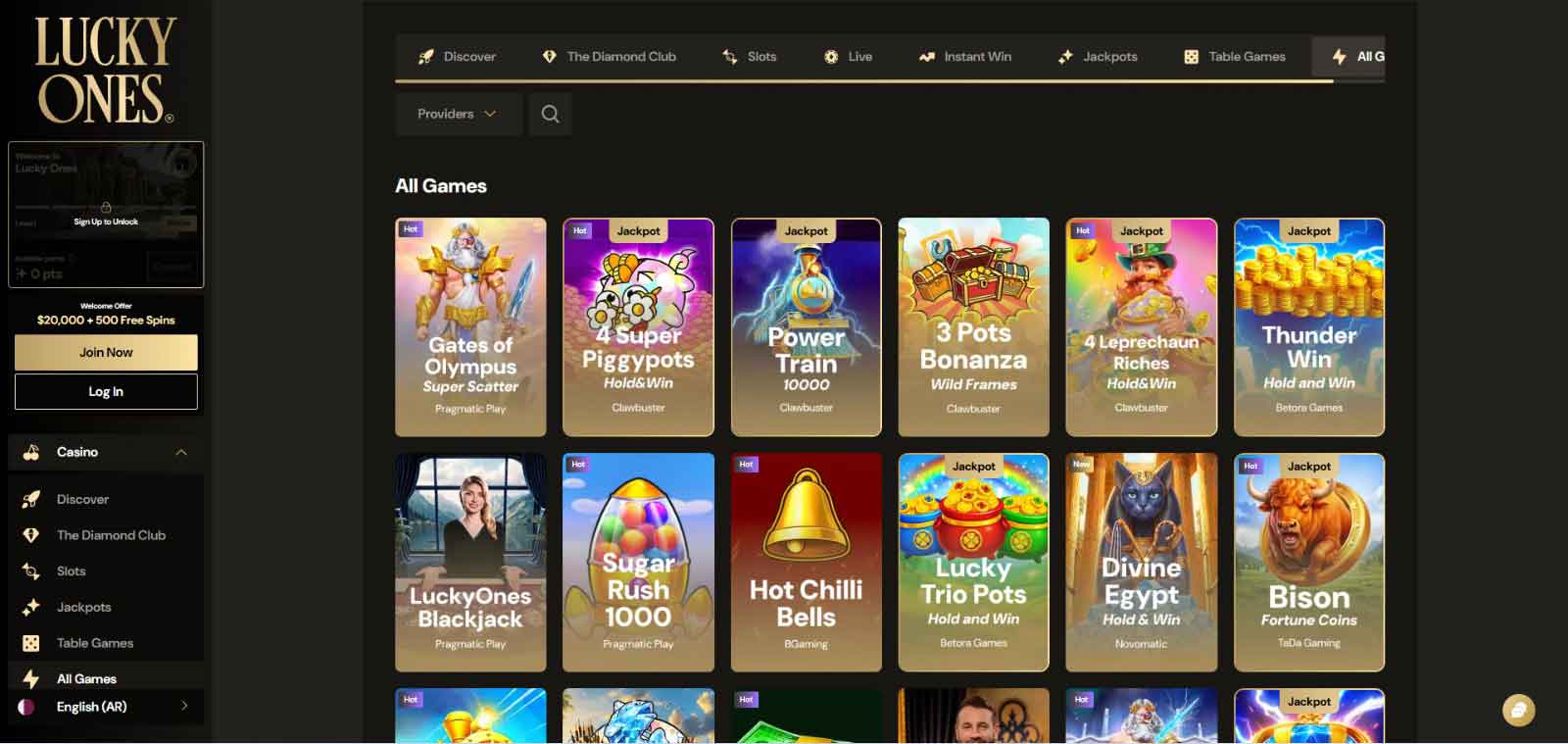Click the Live tab chip icon
Viewport: 1568px width, 744px height.
(x=831, y=57)
